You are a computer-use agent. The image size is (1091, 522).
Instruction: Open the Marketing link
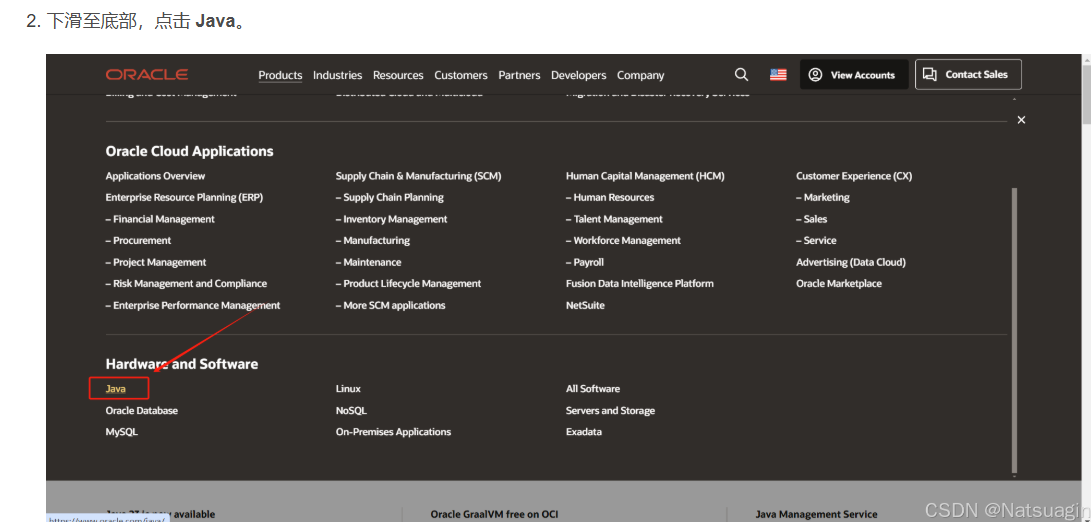(823, 197)
